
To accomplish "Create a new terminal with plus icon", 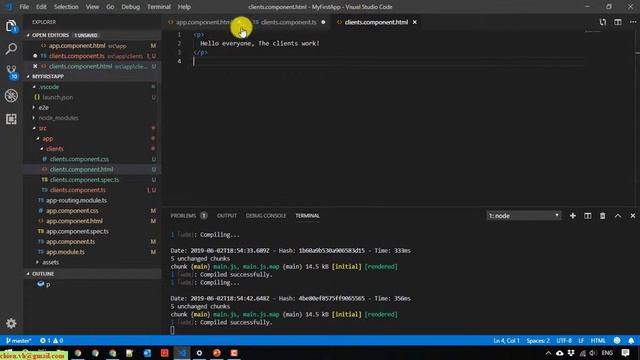I will pyautogui.click(x=573, y=216).
